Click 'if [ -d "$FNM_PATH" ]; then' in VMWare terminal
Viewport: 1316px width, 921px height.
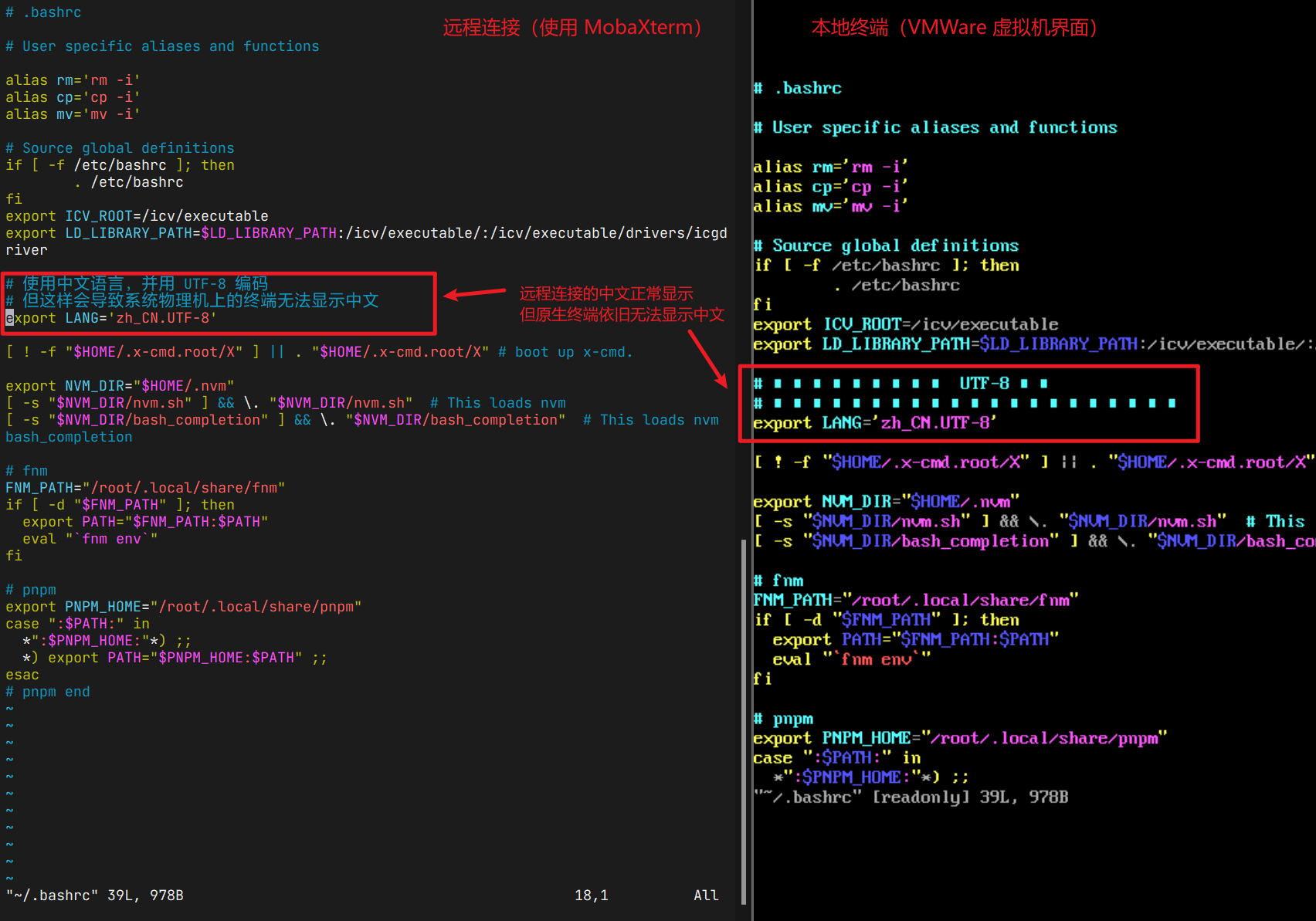coord(886,620)
